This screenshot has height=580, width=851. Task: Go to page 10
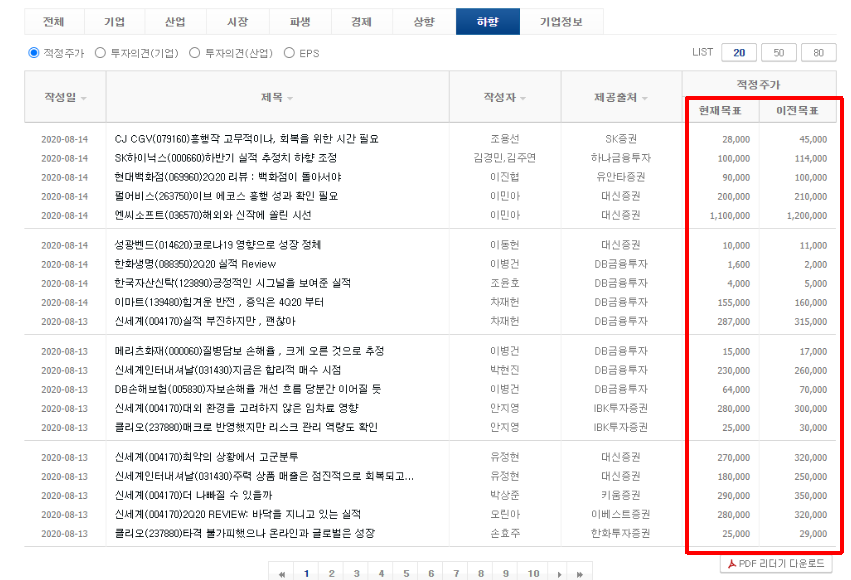click(534, 573)
